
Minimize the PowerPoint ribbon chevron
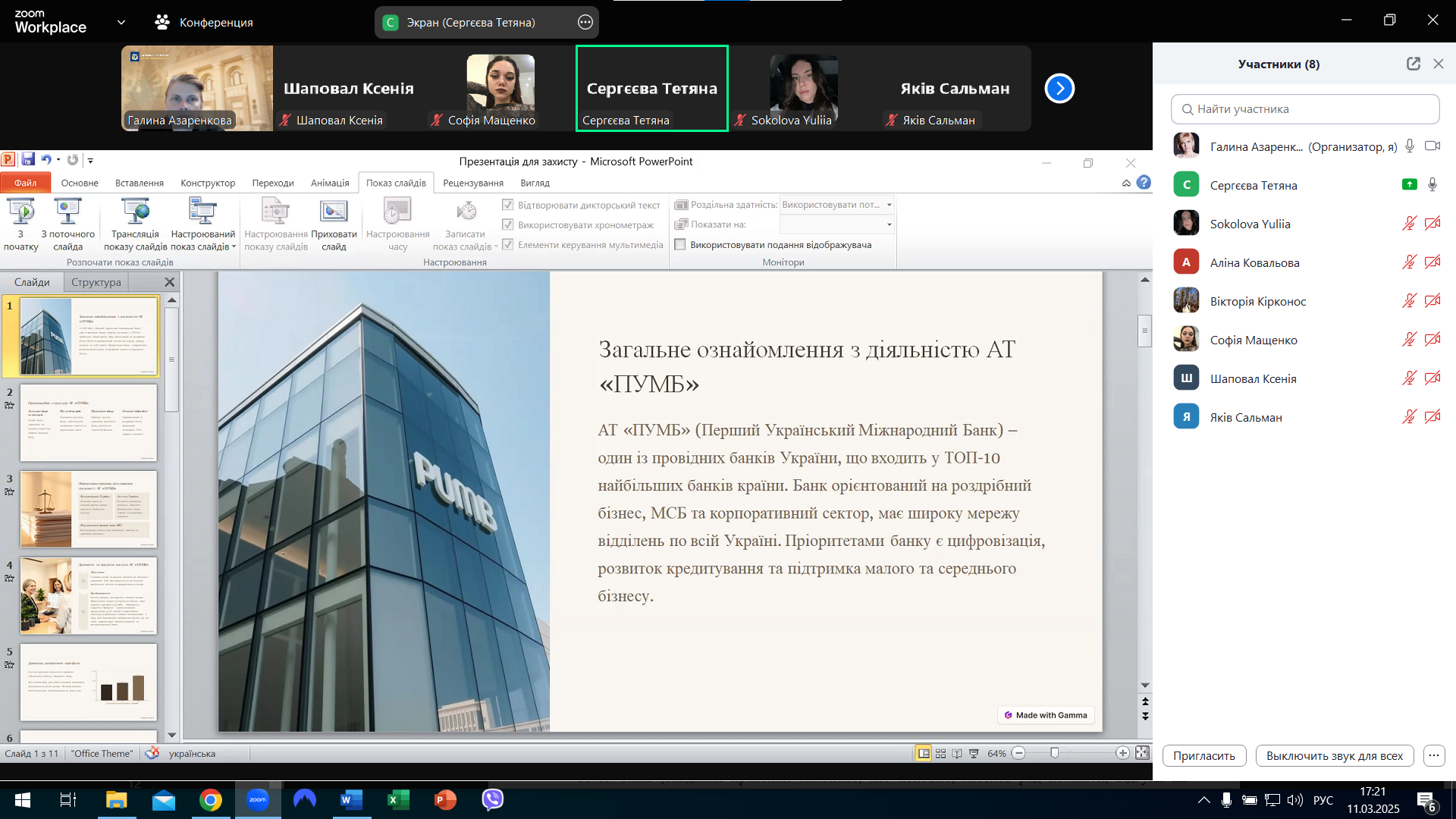pos(1126,183)
